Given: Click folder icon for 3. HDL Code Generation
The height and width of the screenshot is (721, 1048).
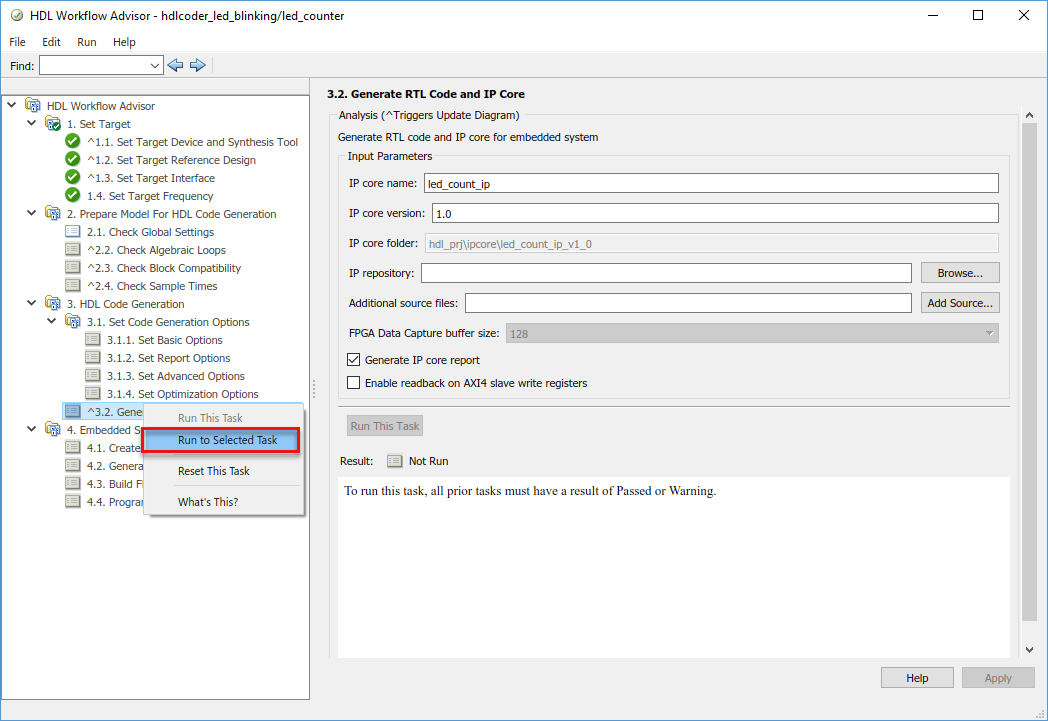Looking at the screenshot, I should coord(53,303).
